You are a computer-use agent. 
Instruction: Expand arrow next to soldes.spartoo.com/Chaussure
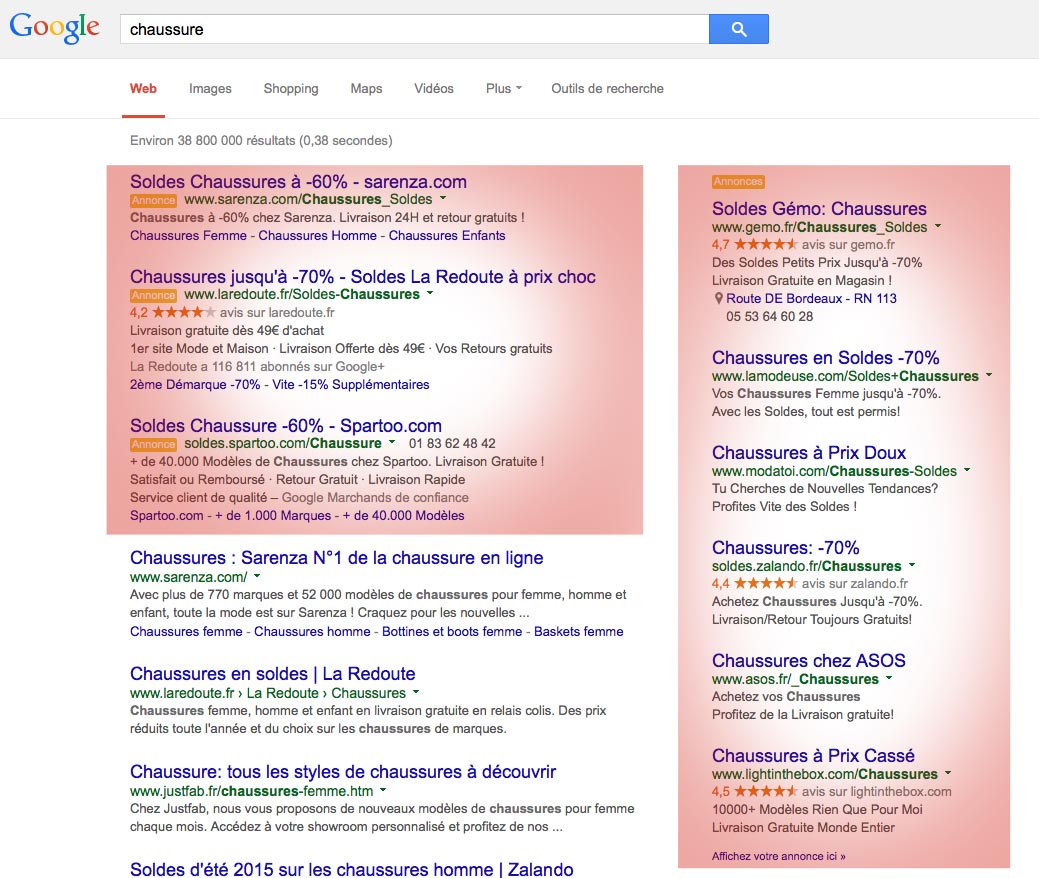tap(392, 443)
